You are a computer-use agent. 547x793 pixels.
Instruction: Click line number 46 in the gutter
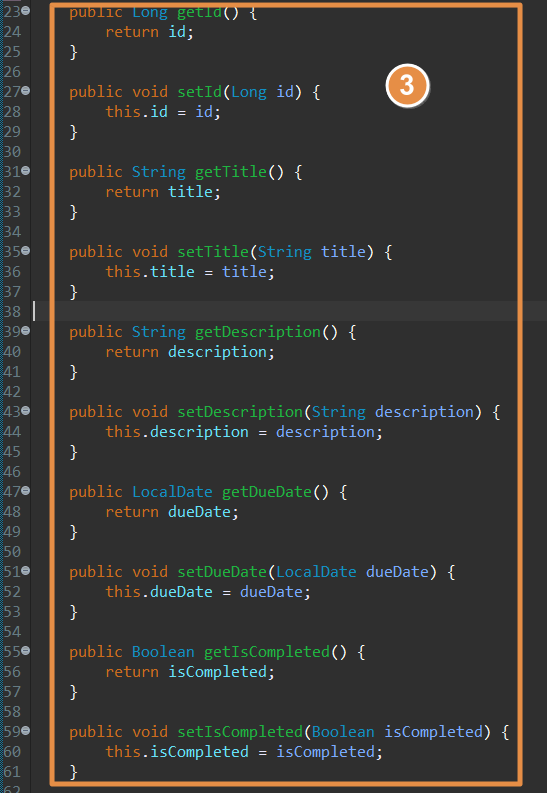[12, 472]
